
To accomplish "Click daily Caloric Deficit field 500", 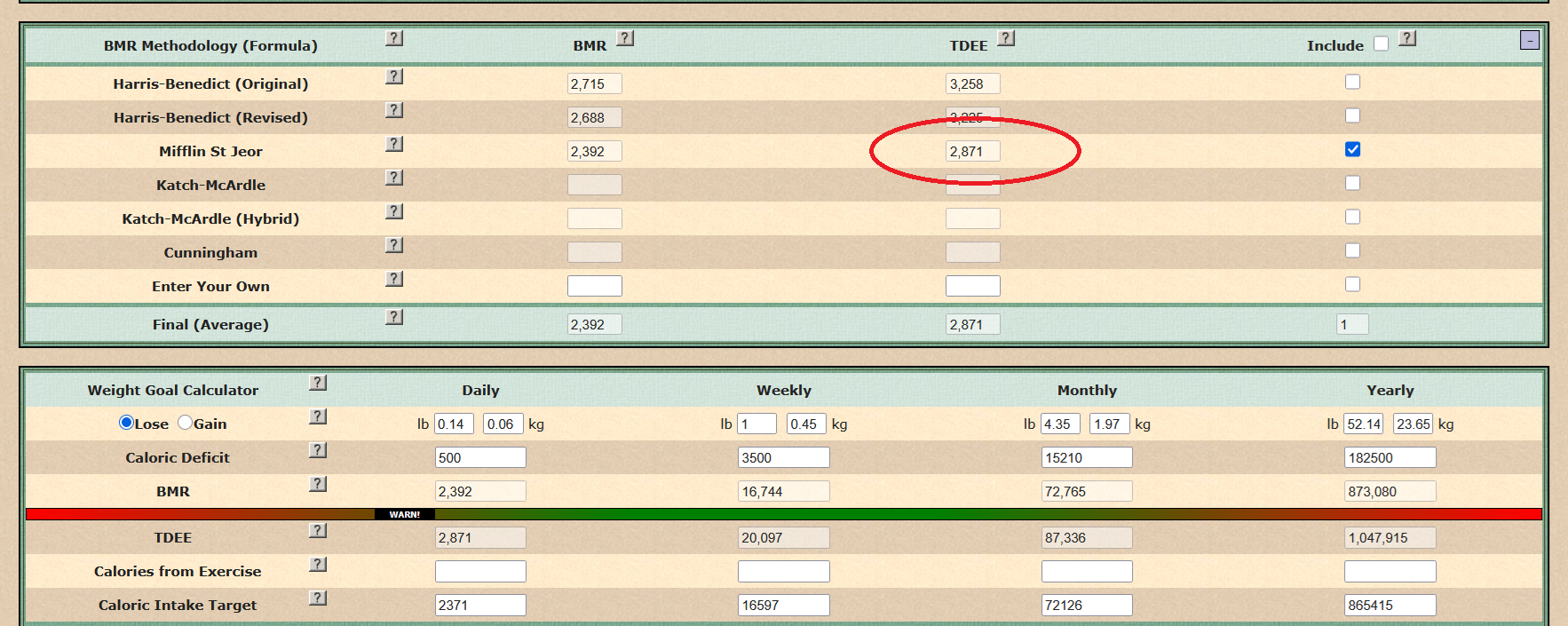I will pos(480,457).
